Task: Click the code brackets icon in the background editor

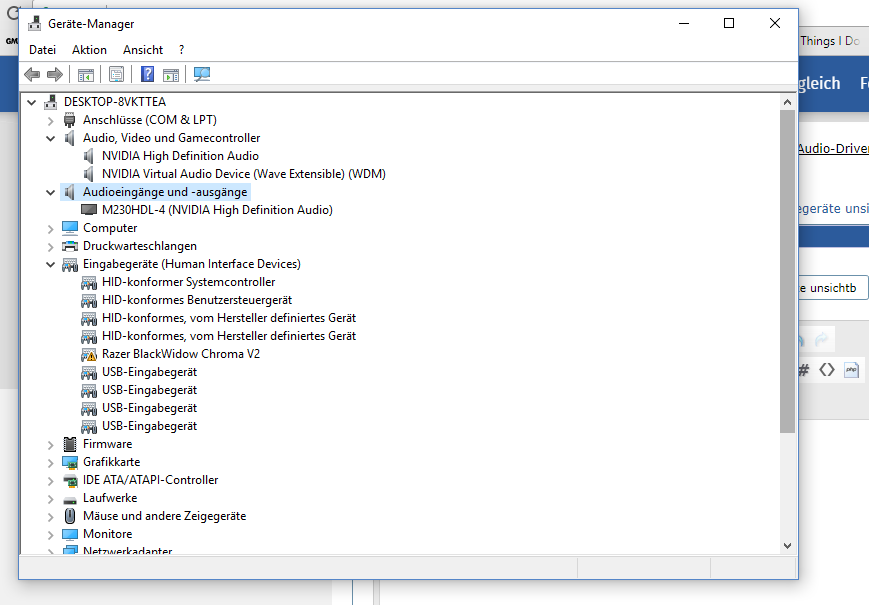Action: (x=827, y=370)
